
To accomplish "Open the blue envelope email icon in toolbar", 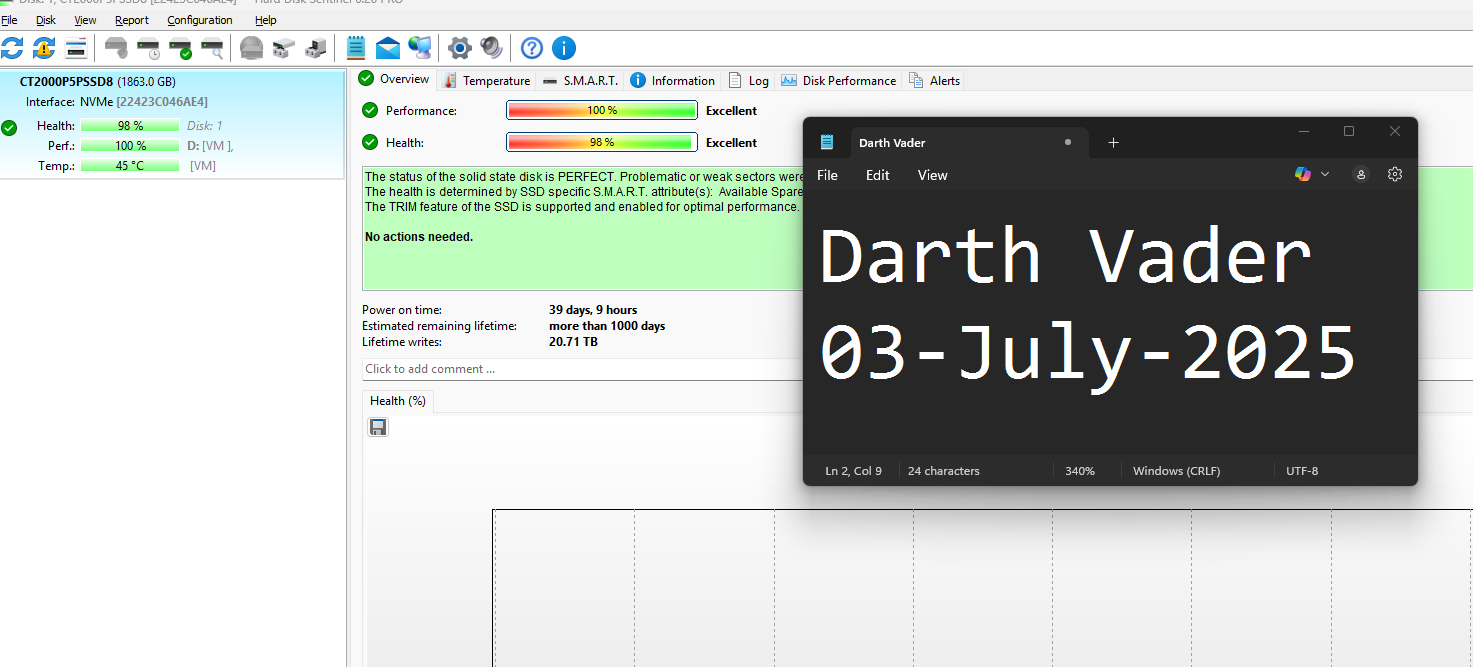I will tap(387, 47).
